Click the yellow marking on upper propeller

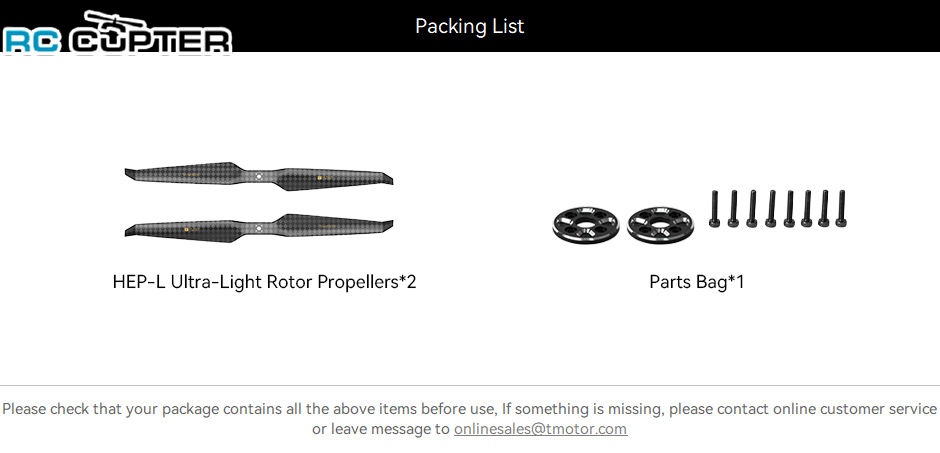click(320, 178)
